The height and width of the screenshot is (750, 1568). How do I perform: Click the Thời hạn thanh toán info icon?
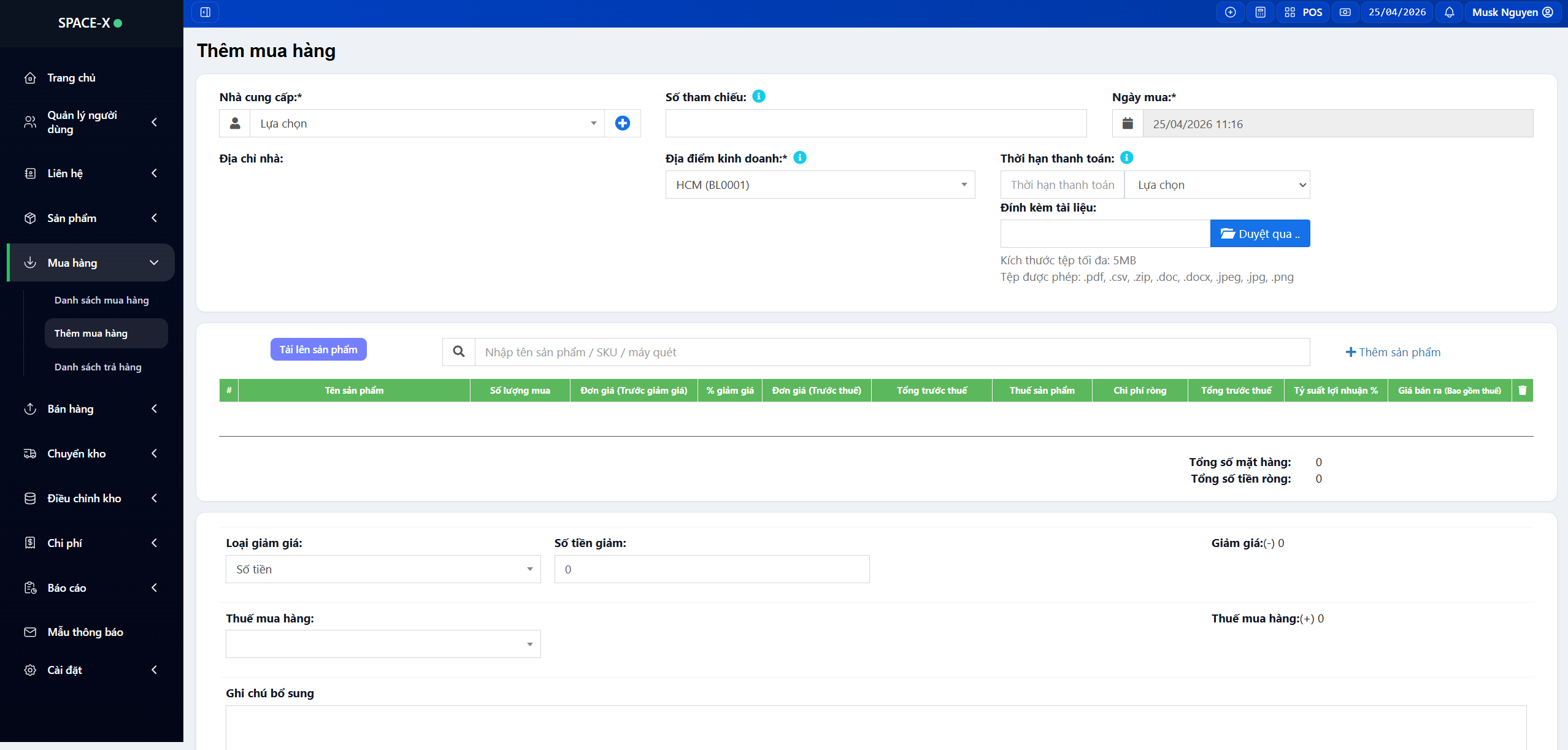click(1127, 158)
